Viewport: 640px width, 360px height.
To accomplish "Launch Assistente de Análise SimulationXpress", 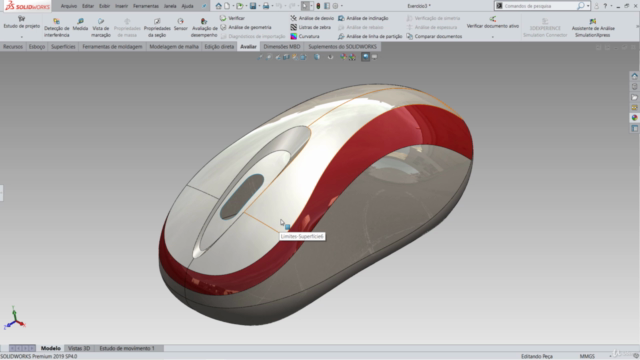I will 593,27.
